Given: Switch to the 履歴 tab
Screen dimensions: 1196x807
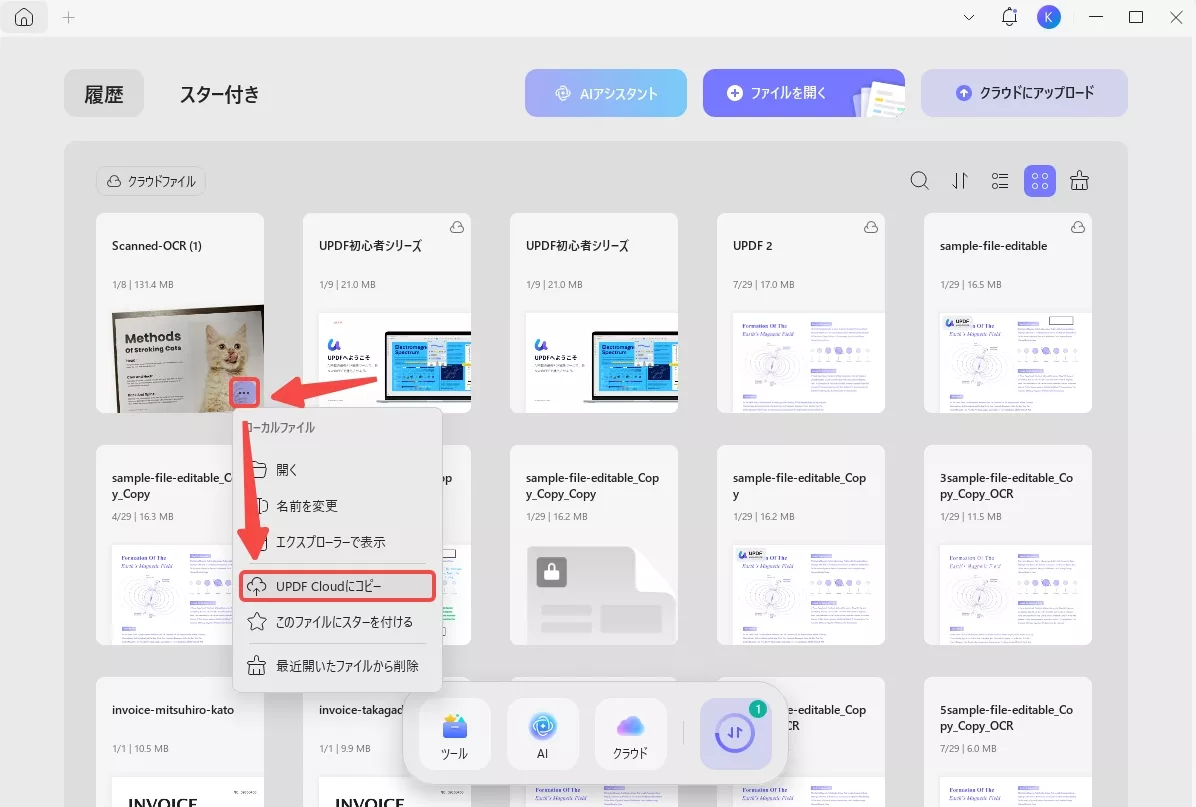Looking at the screenshot, I should point(104,93).
